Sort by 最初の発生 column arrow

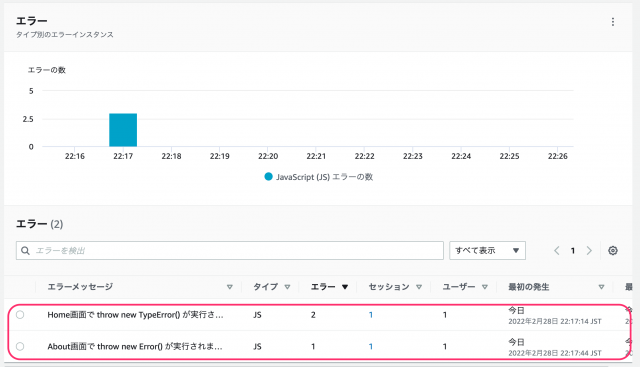(601, 287)
